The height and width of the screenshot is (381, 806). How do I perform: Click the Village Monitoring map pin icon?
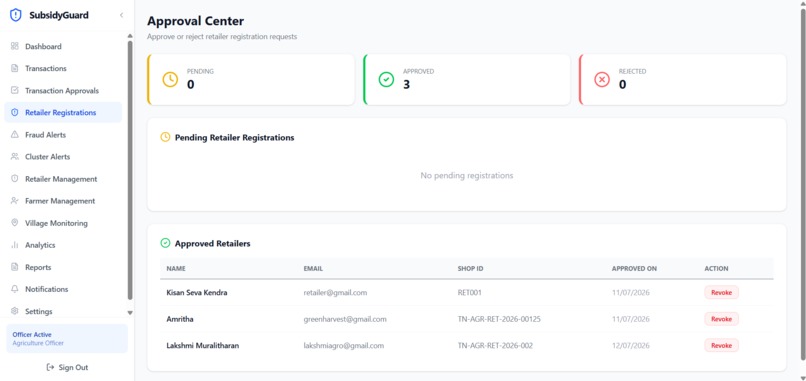(x=14, y=223)
